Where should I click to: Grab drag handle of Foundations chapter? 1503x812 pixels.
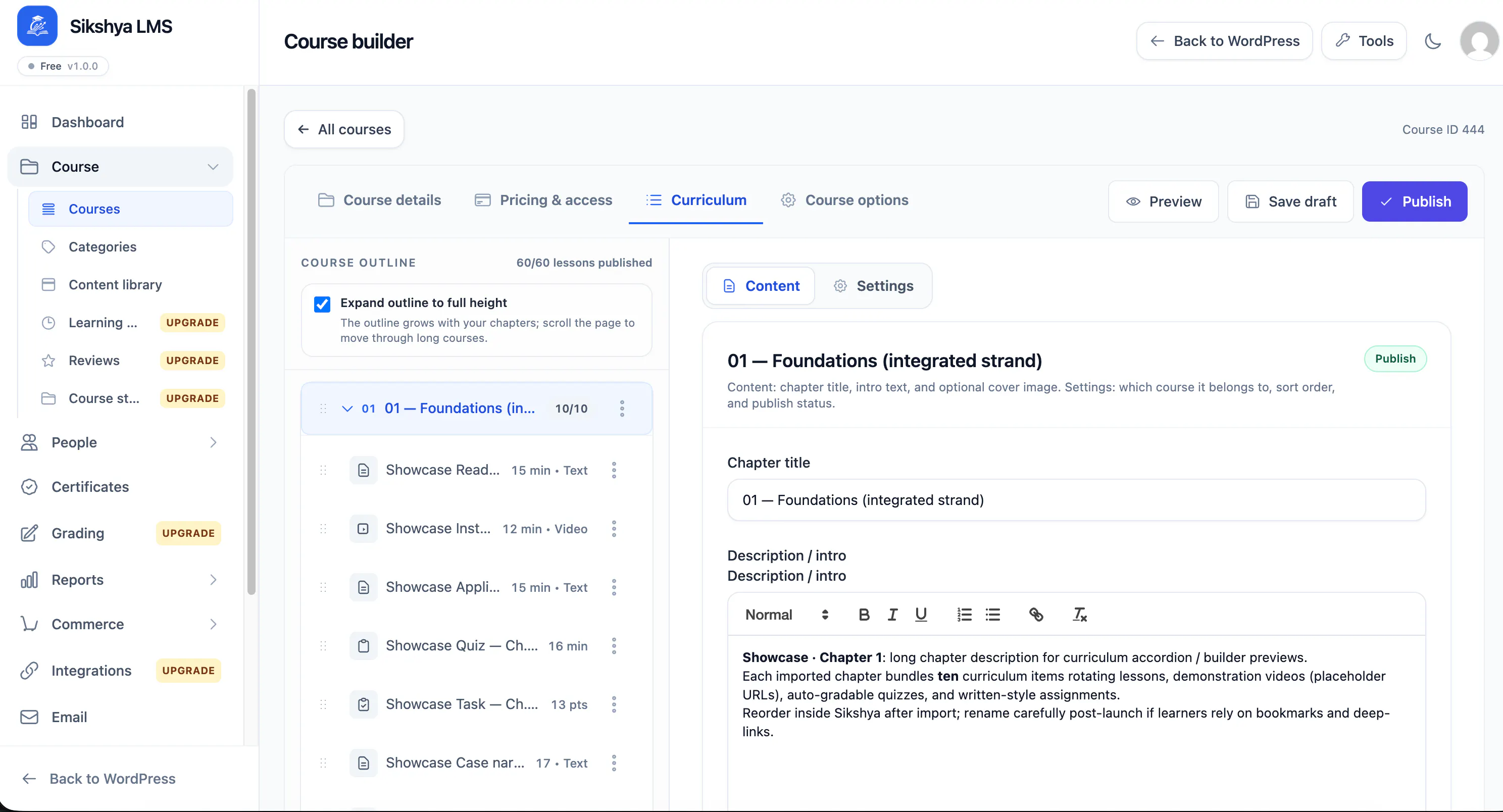(323, 409)
